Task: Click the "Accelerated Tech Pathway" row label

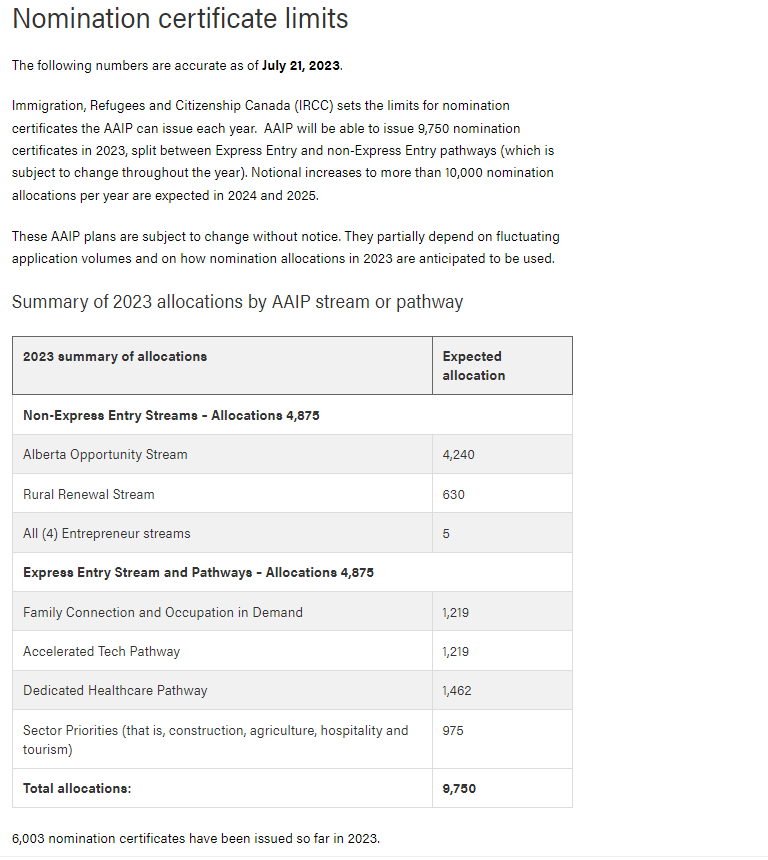Action: (102, 652)
